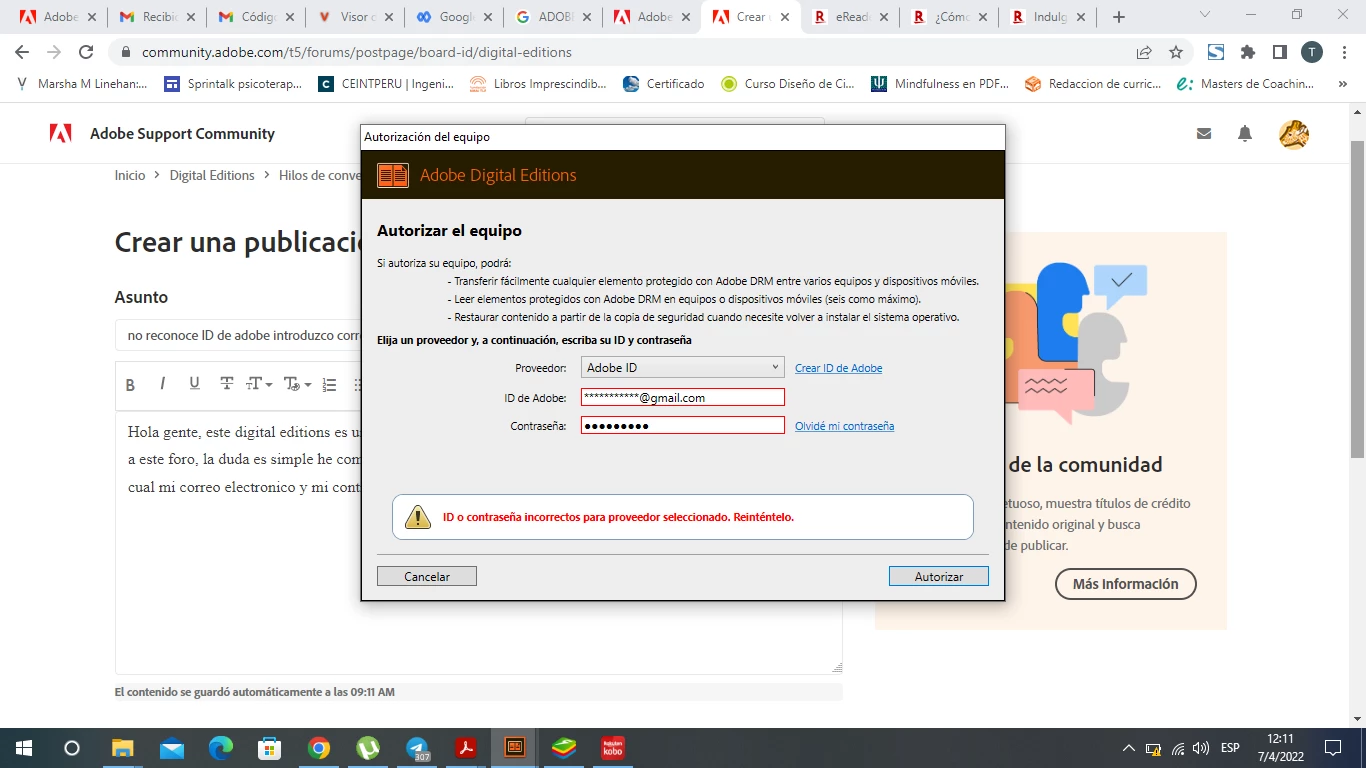Click the Contraseña password field
Screen dimensions: 1366x768
[683, 426]
